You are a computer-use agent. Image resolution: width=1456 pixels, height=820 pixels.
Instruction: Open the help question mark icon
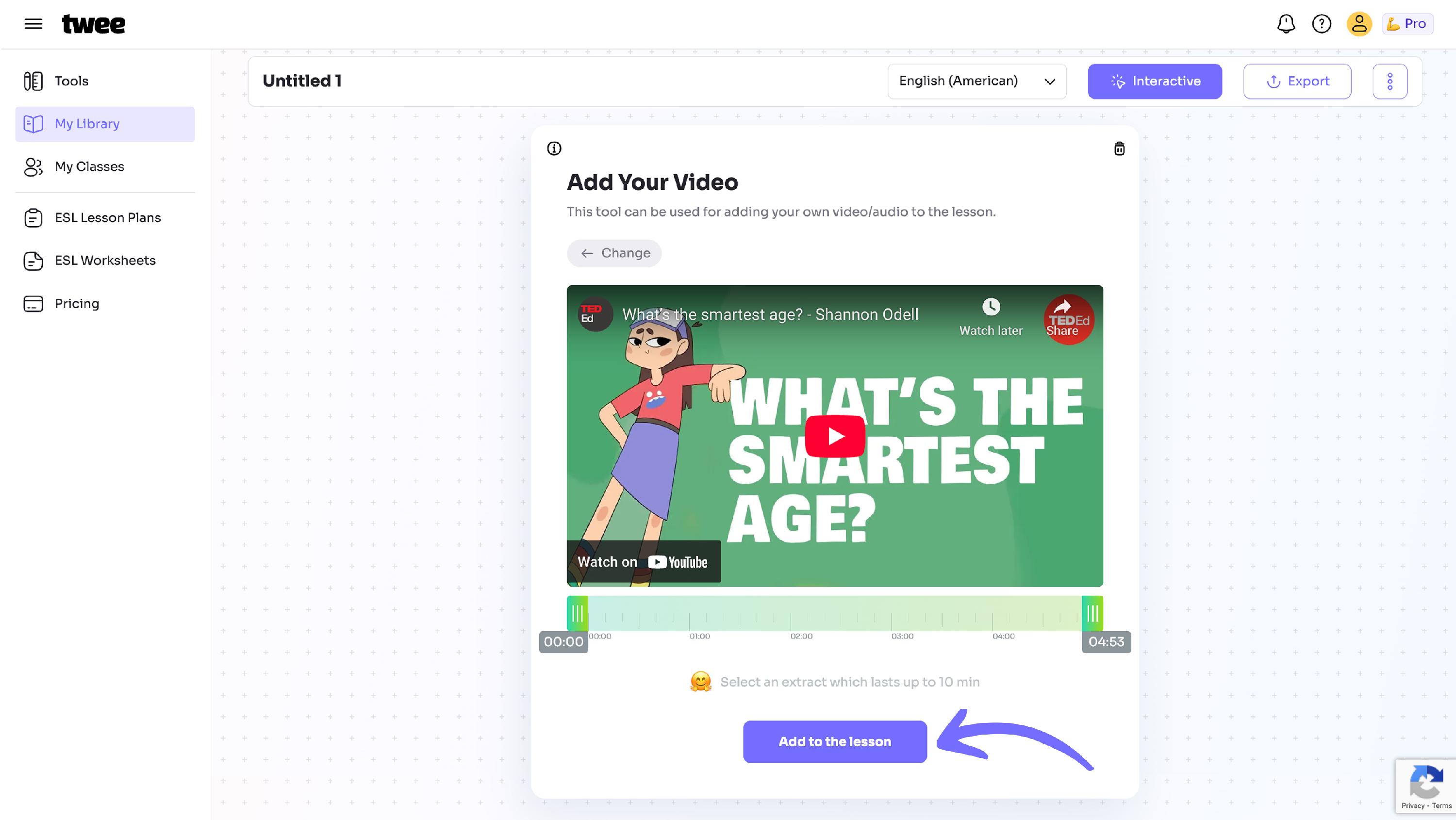click(1322, 24)
